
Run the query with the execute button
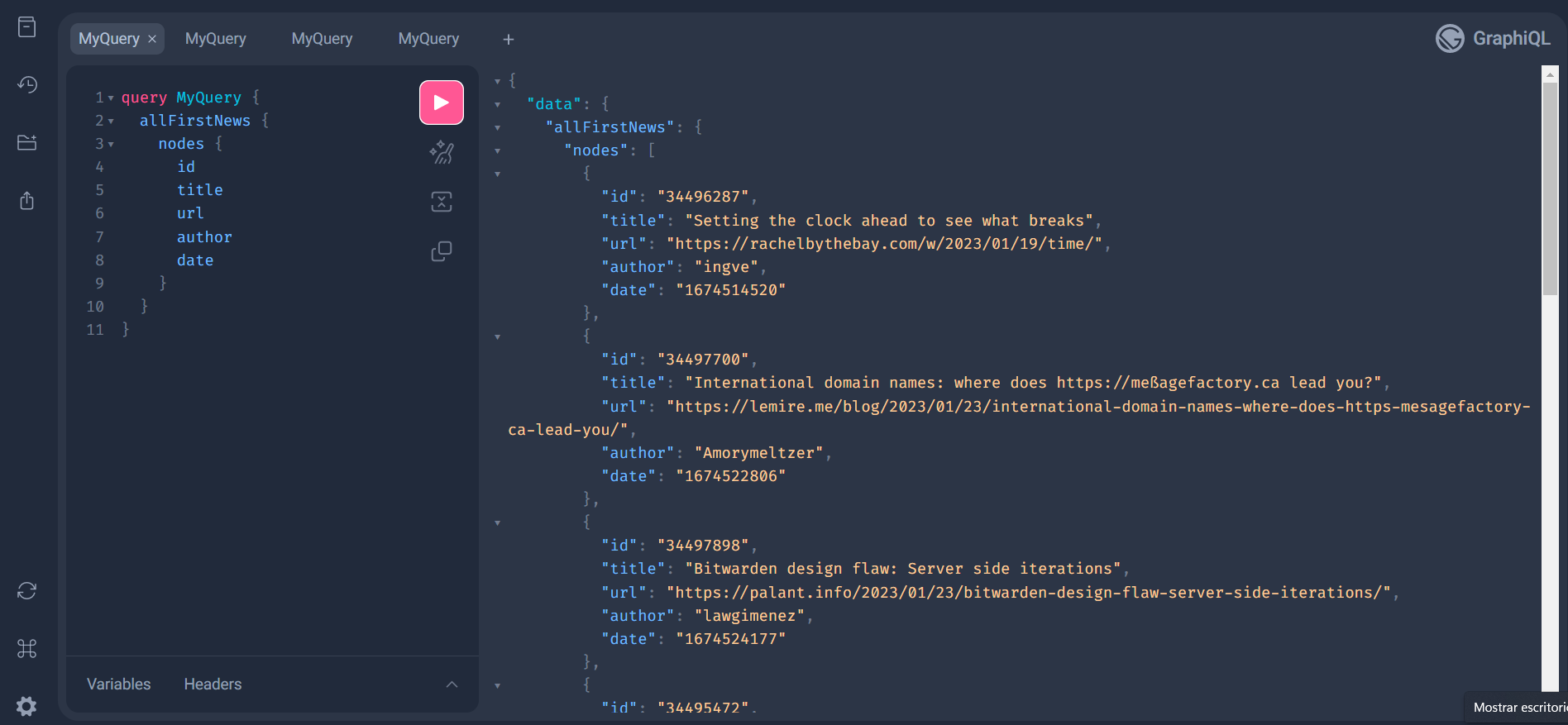[x=441, y=103]
